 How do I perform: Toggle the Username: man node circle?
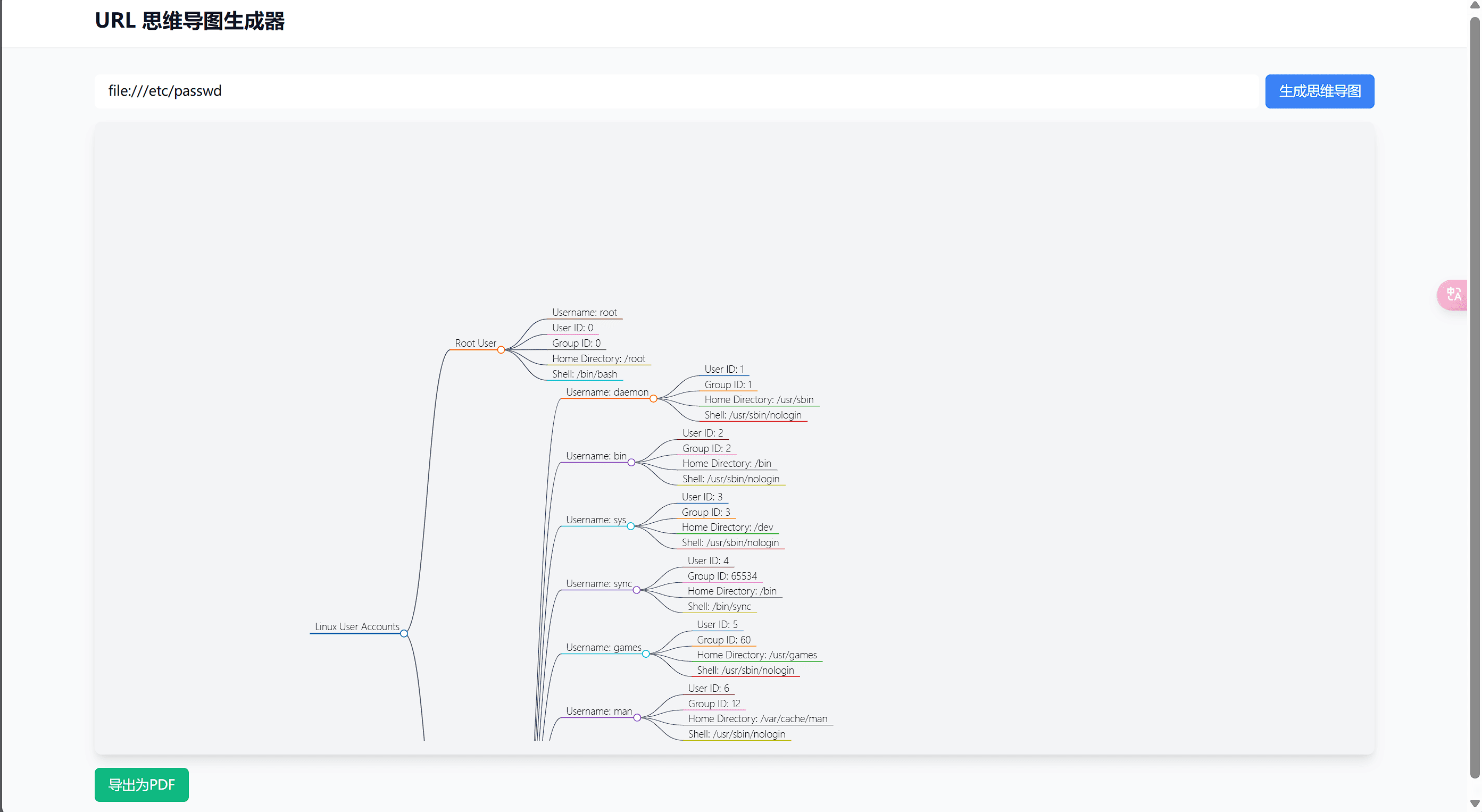637,718
